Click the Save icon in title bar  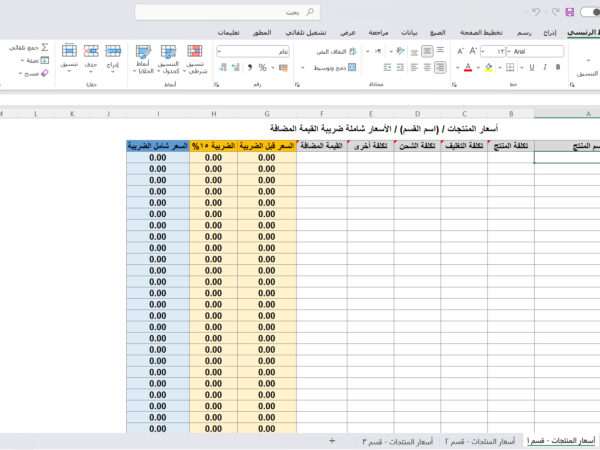point(569,12)
